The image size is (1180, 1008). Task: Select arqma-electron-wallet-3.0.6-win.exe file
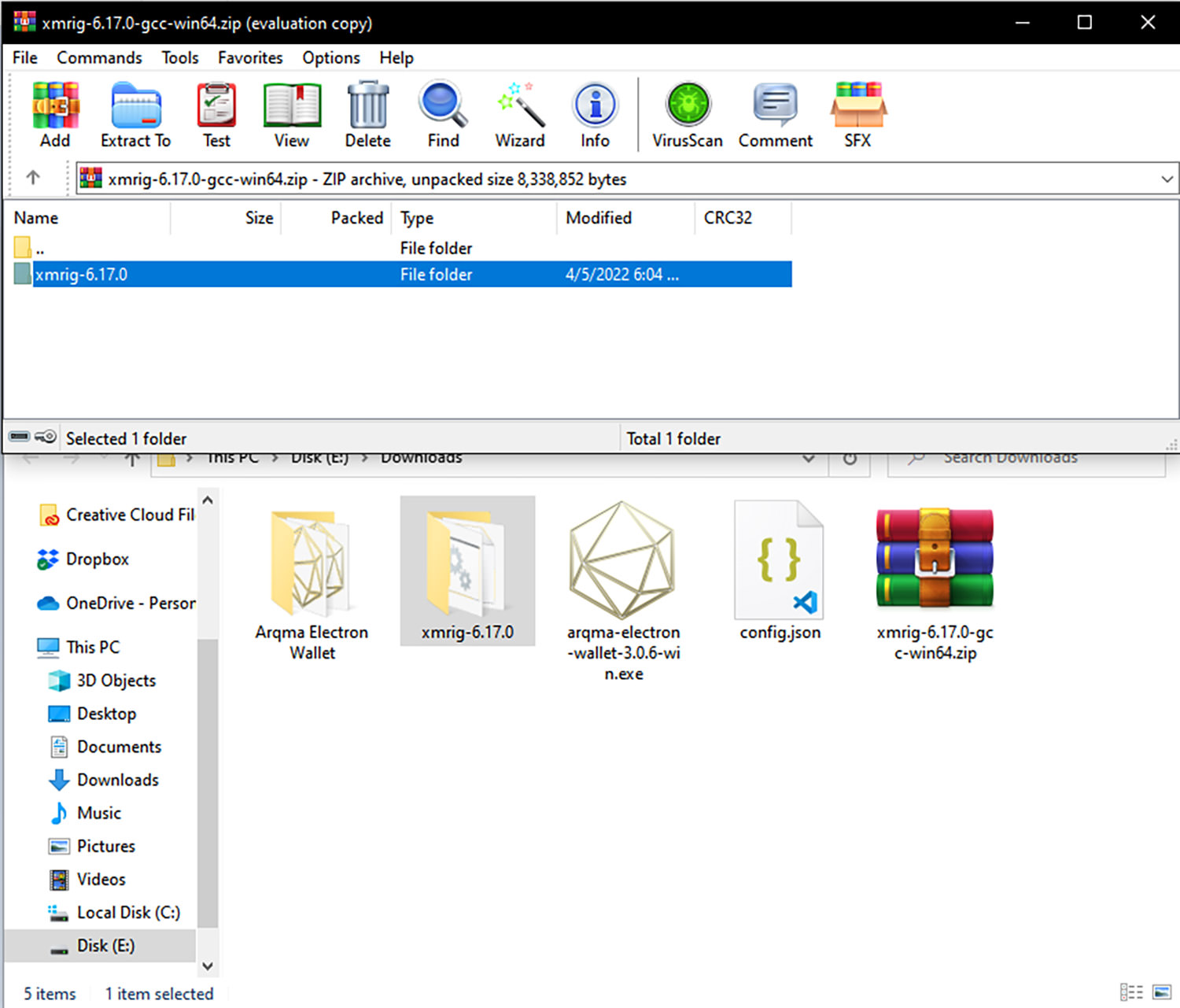pos(624,591)
